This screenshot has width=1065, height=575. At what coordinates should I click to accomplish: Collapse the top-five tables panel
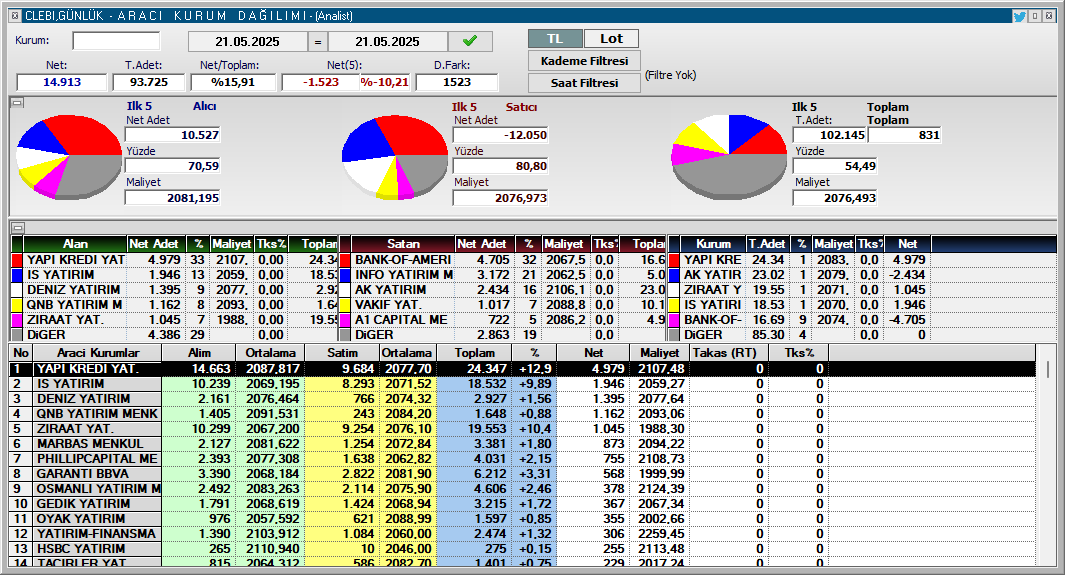point(18,227)
